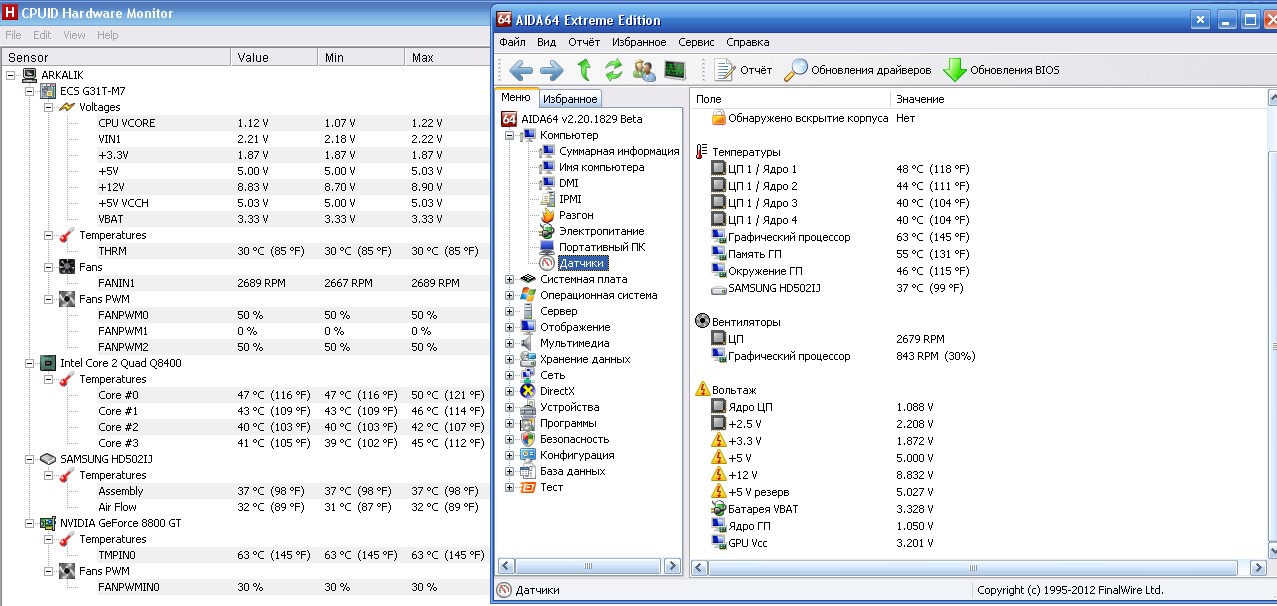Select DMI item in AIDA64 tree
The image size is (1277, 606).
tap(568, 183)
